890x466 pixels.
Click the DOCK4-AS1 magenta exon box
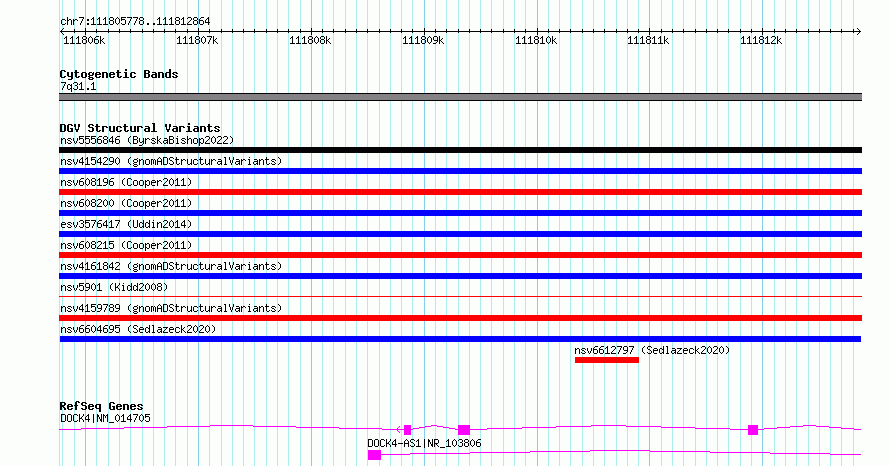click(374, 455)
